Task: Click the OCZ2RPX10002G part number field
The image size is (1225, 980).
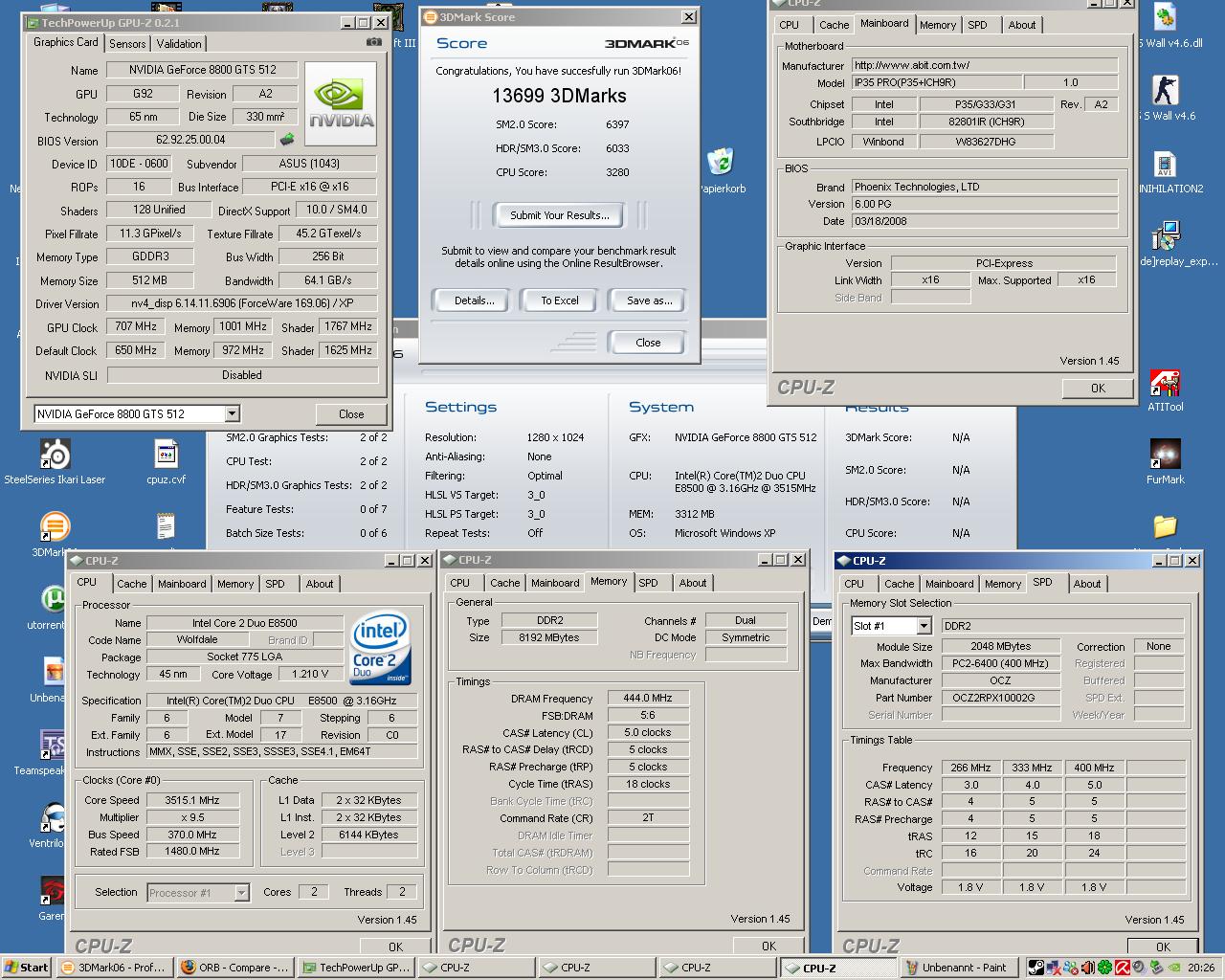Action: [999, 698]
